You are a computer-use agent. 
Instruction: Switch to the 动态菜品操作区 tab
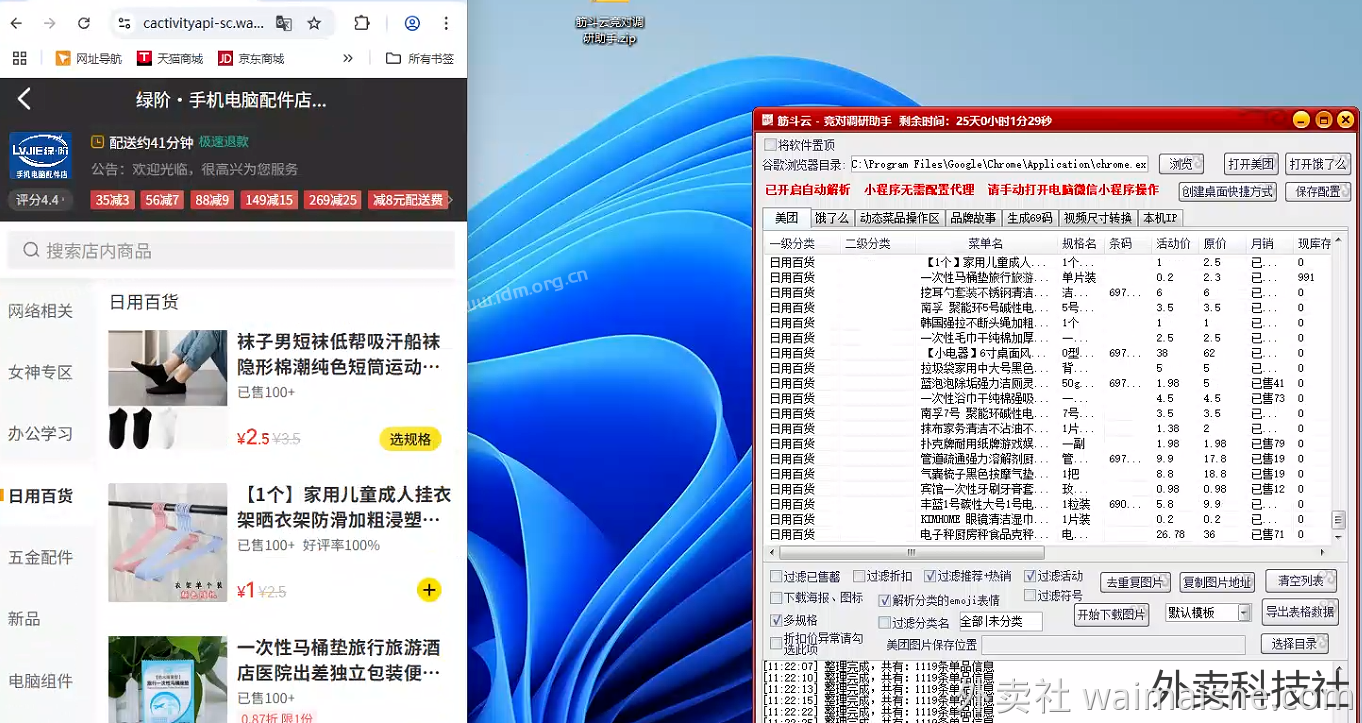899,218
